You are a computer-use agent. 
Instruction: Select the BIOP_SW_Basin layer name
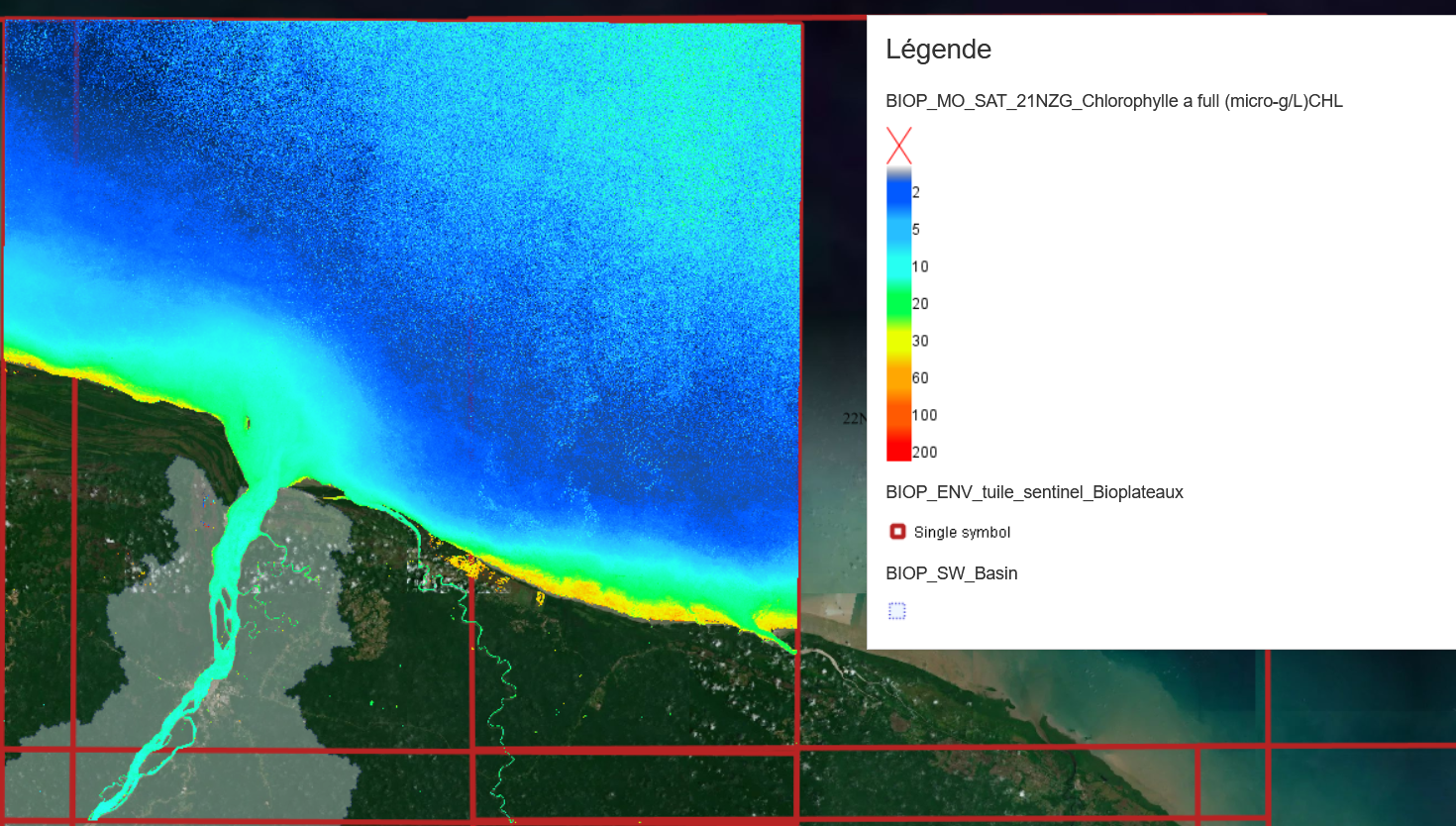tap(951, 573)
